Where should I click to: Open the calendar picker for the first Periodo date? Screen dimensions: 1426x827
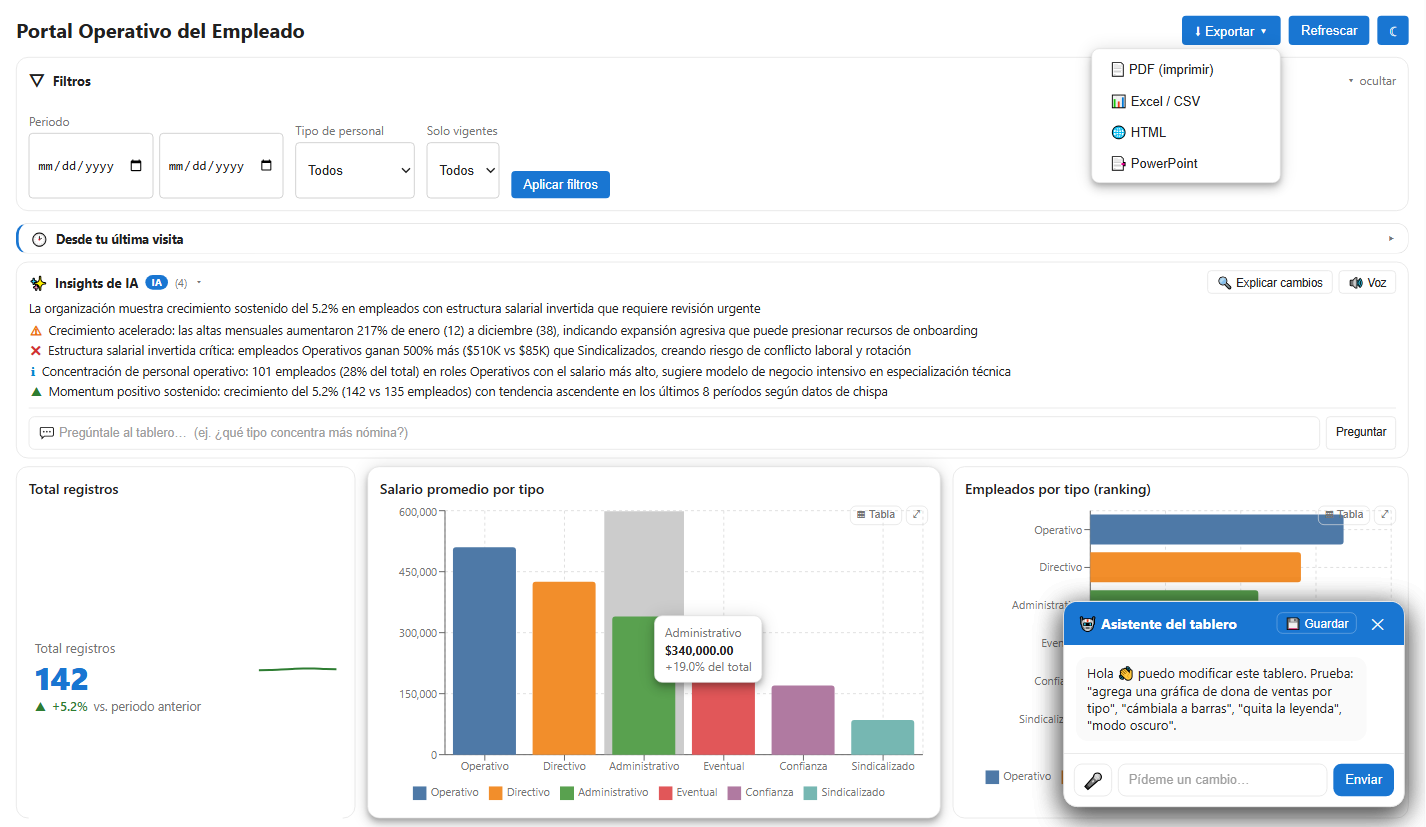(137, 166)
